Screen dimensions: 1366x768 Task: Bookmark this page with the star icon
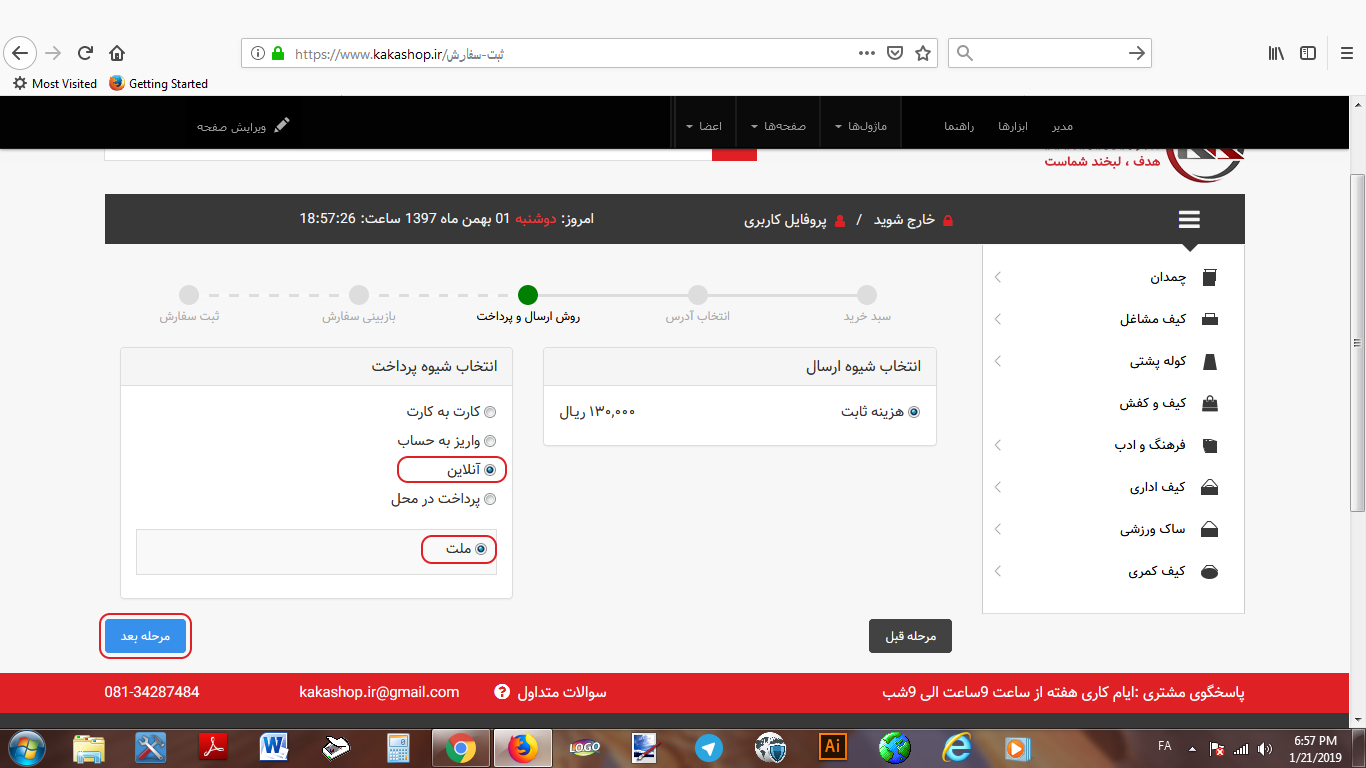tap(923, 53)
